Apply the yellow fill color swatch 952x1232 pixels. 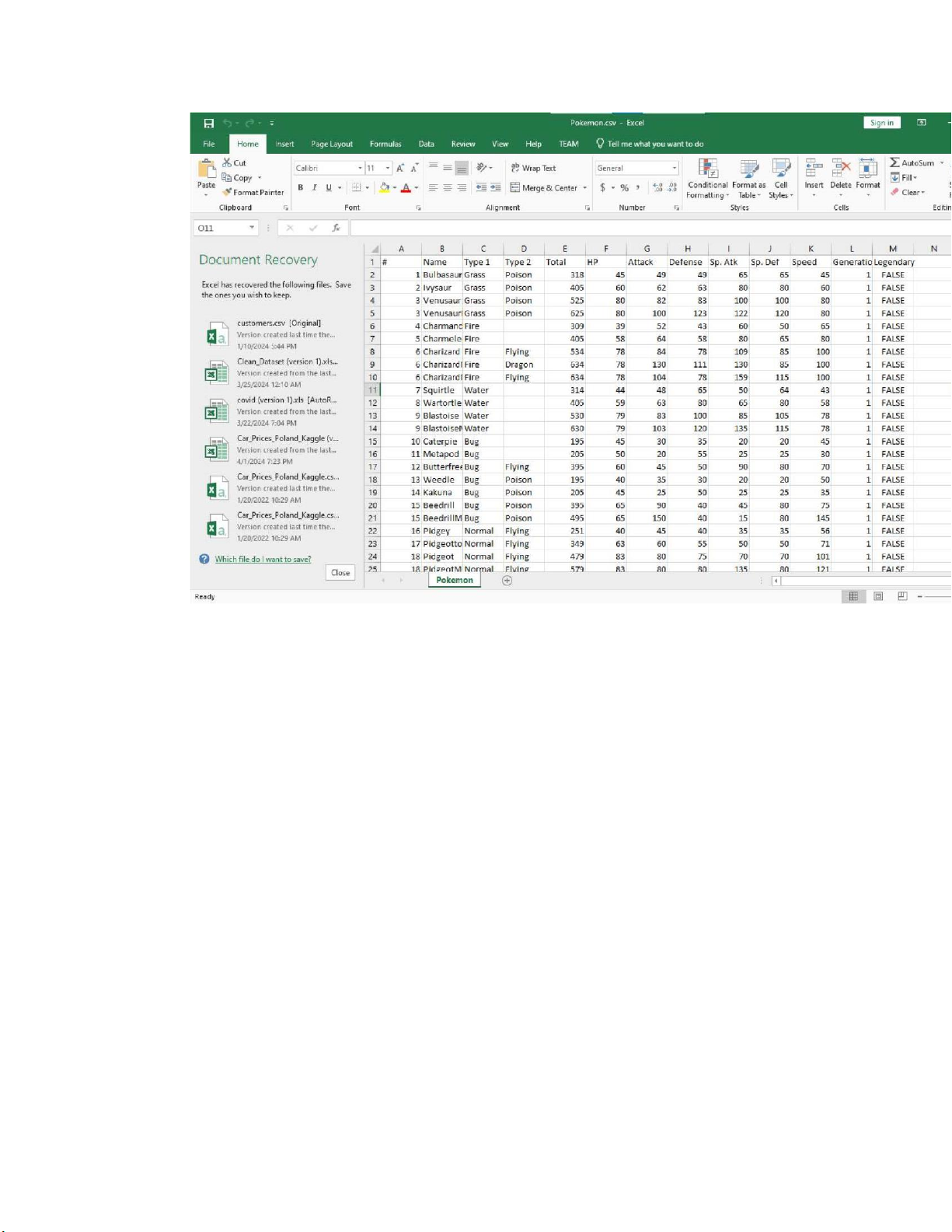point(384,187)
